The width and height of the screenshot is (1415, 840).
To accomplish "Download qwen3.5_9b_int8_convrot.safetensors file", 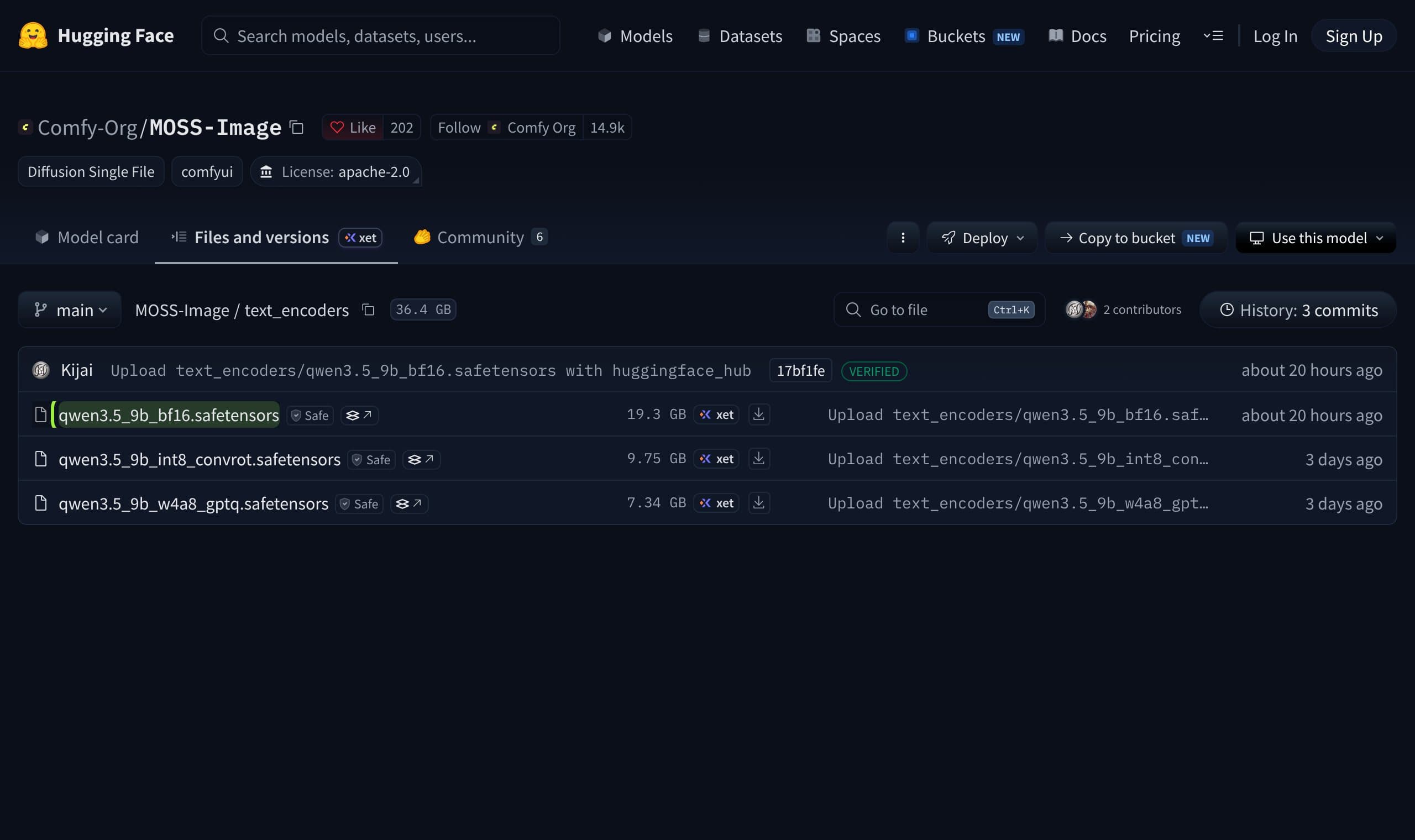I will click(x=759, y=459).
